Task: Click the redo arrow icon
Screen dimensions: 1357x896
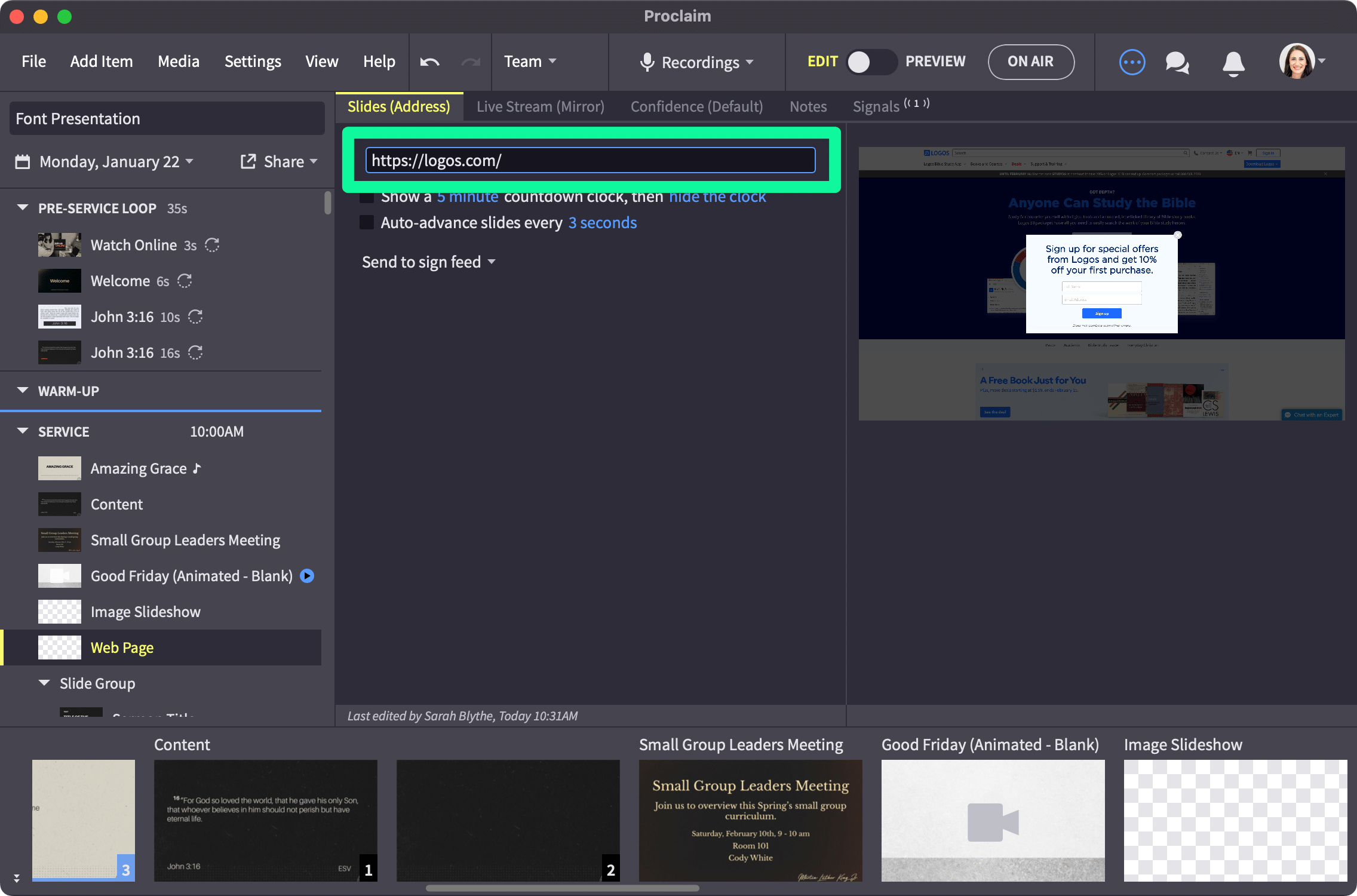Action: (x=471, y=62)
